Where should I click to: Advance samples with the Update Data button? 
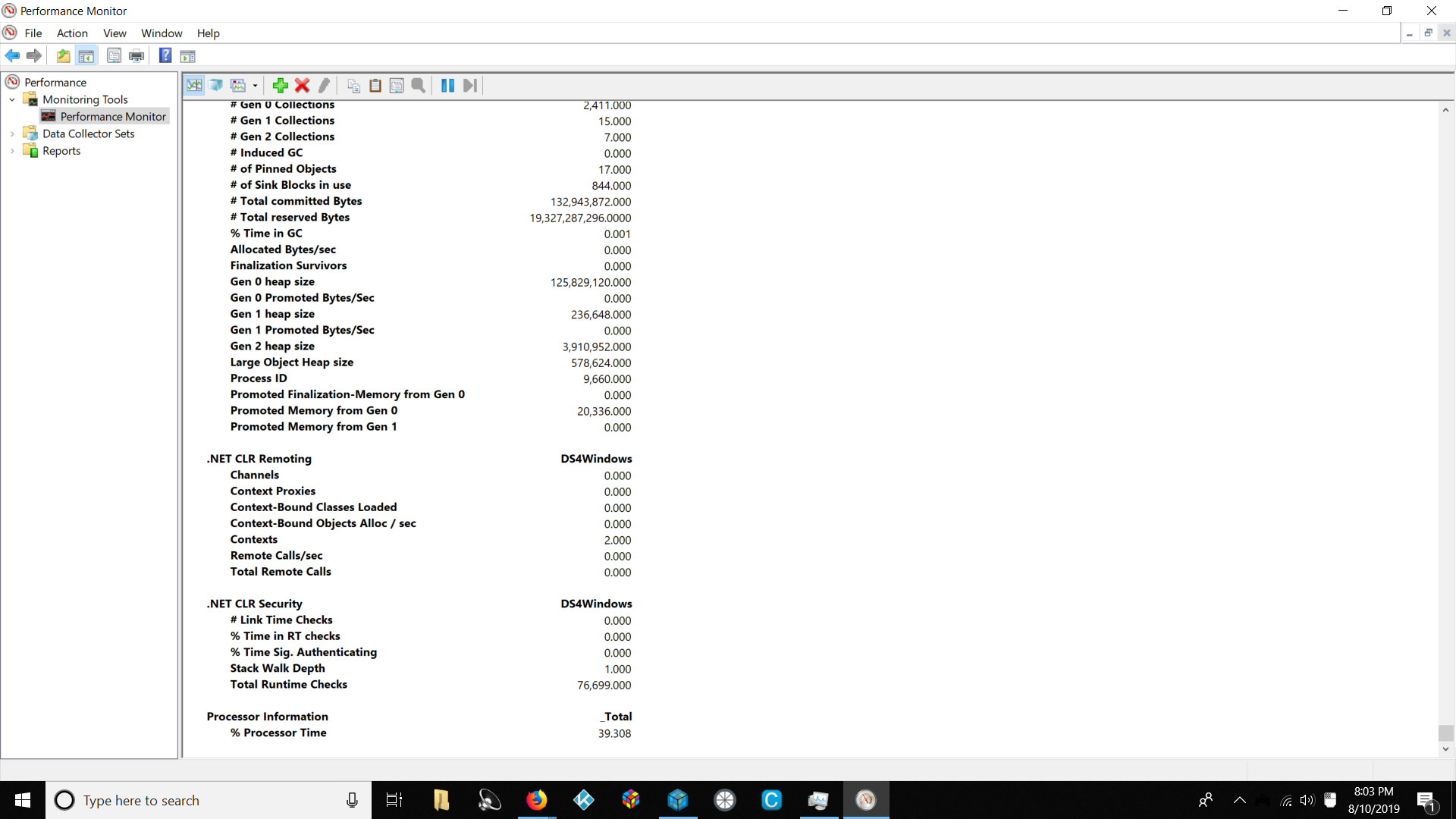469,85
